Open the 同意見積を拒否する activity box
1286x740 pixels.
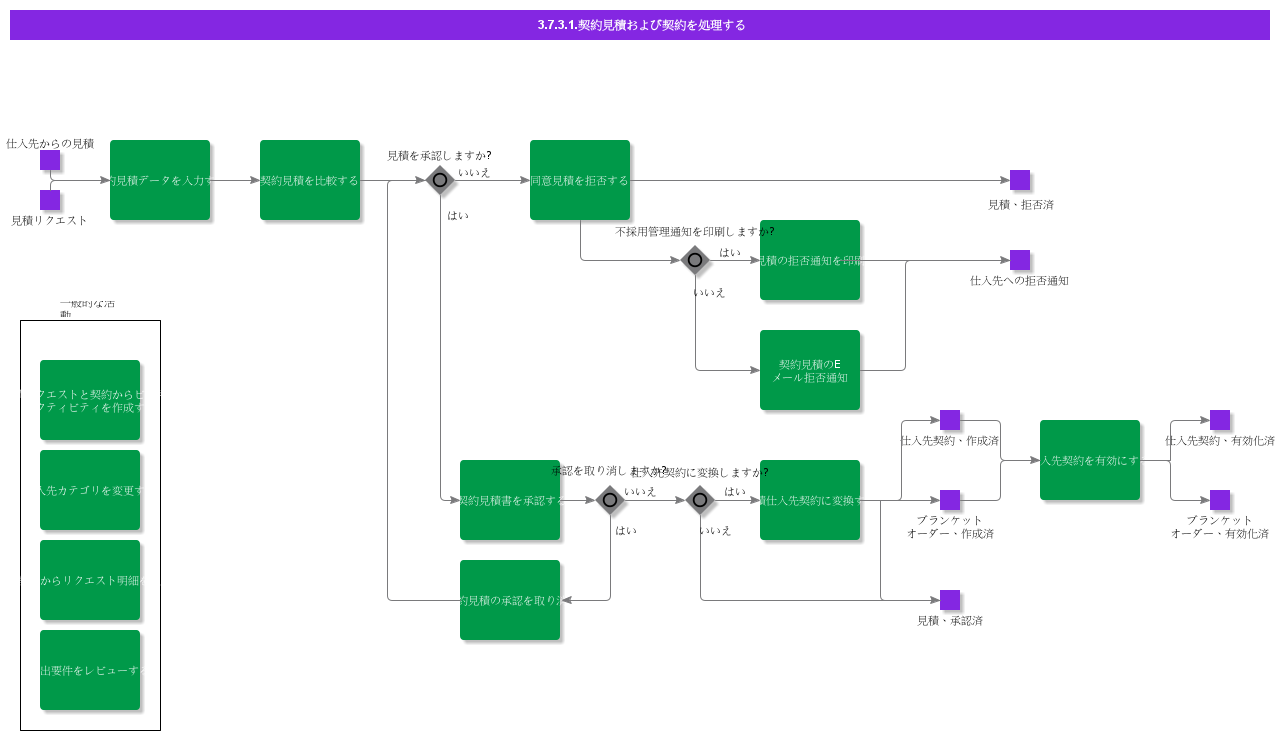(580, 180)
